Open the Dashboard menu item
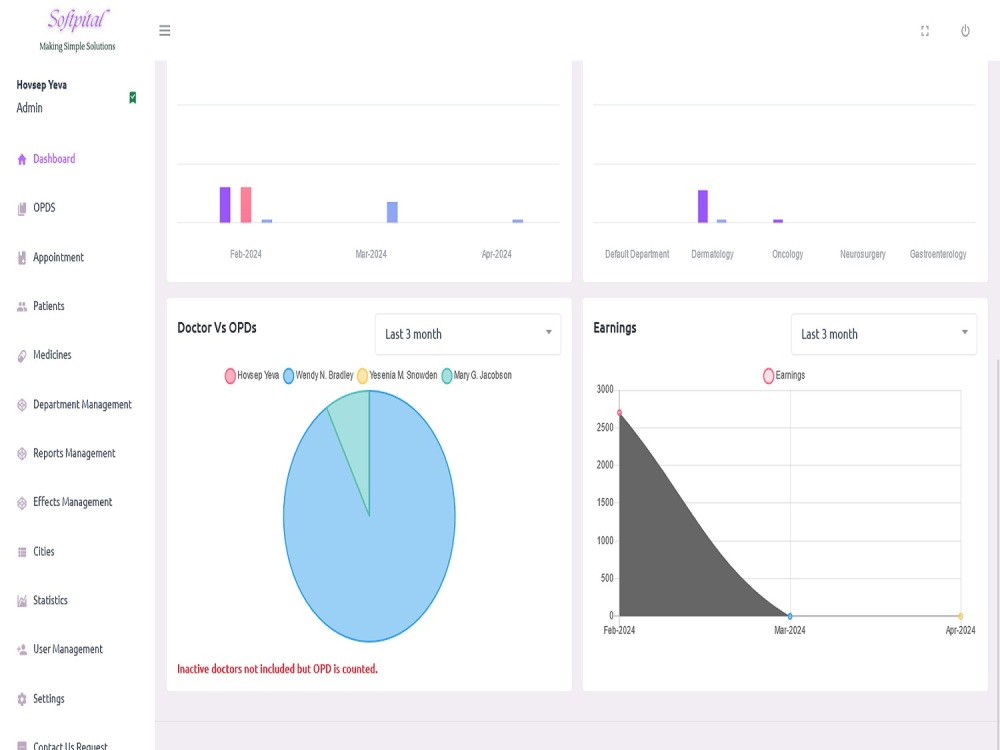This screenshot has height=750, width=1000. click(54, 159)
